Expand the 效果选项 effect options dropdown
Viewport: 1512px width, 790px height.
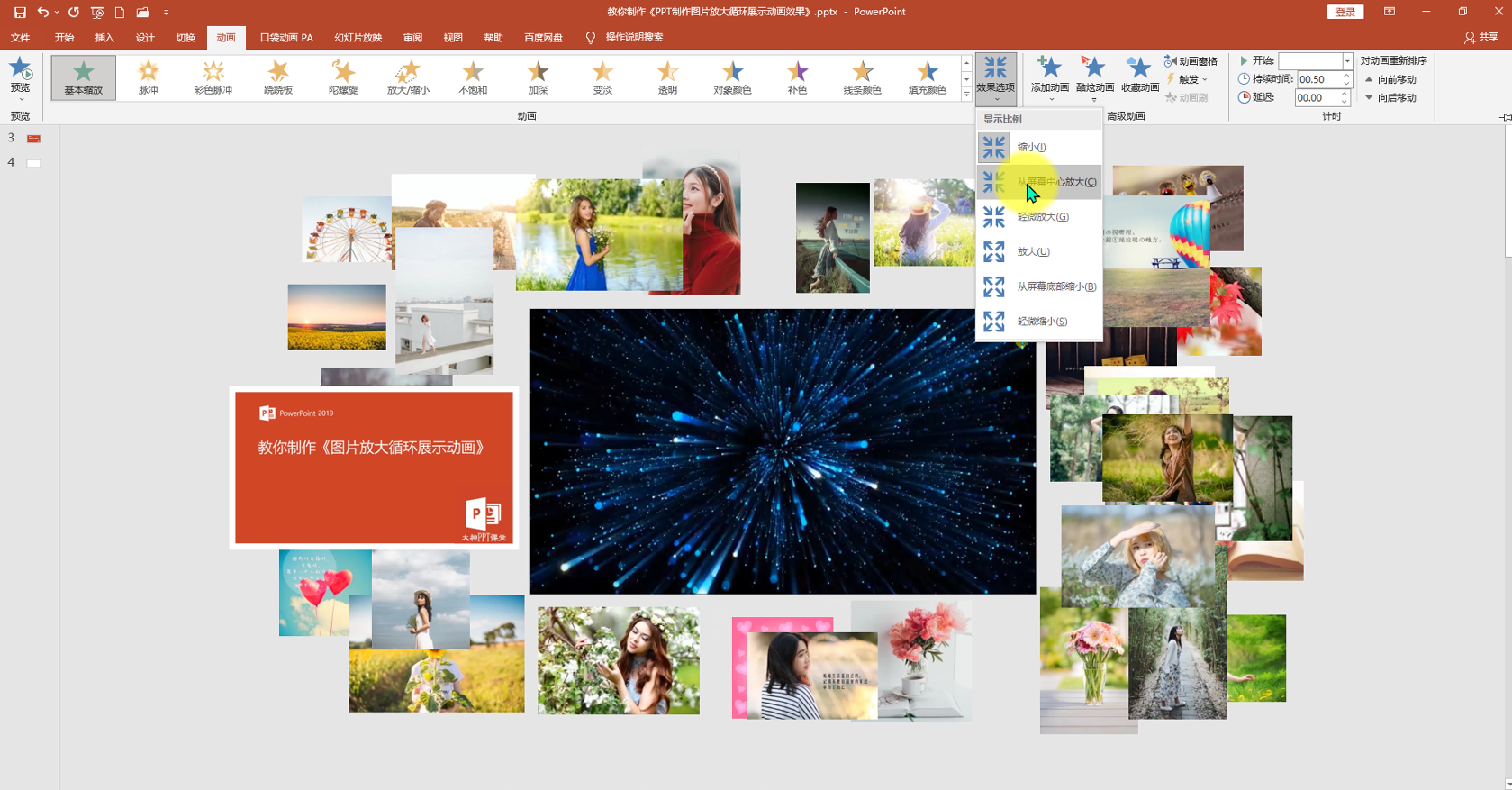996,78
